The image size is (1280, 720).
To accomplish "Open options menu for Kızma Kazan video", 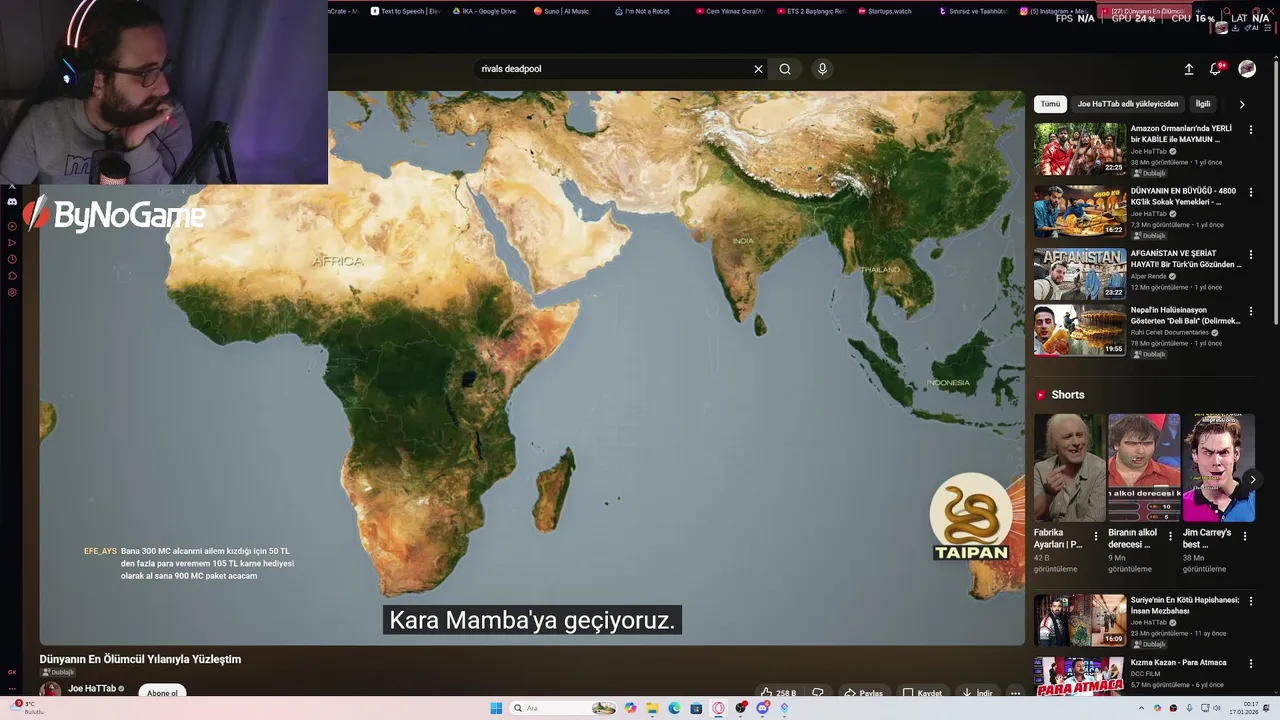I will pos(1250,663).
